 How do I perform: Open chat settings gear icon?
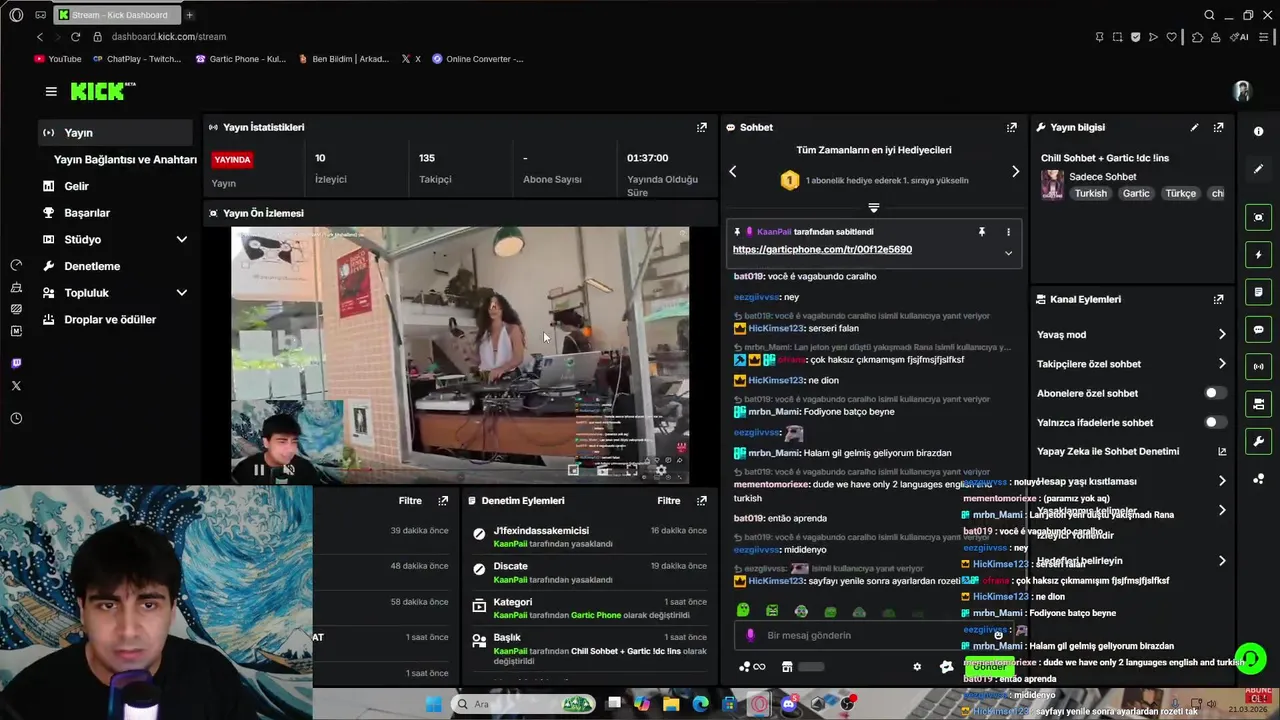pos(917,667)
